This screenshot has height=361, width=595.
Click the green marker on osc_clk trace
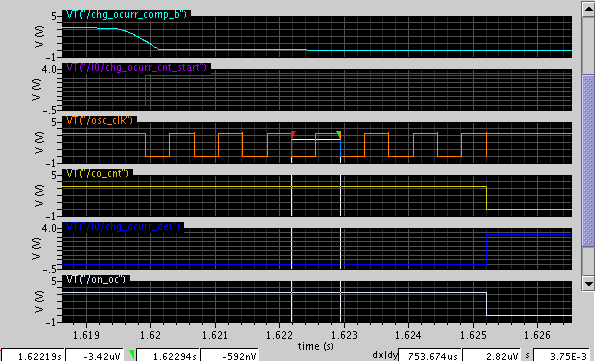339,134
